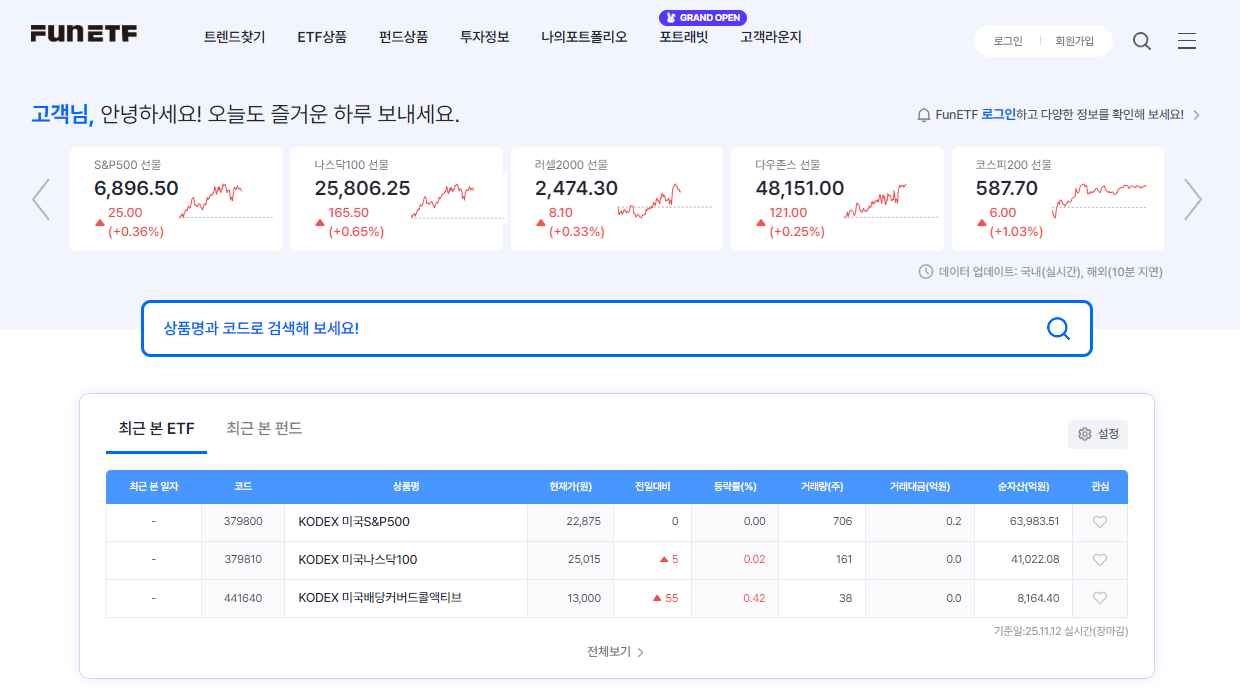Sort by 거래대금(억원) column header
Screen dimensions: 1240x693
pos(920,487)
